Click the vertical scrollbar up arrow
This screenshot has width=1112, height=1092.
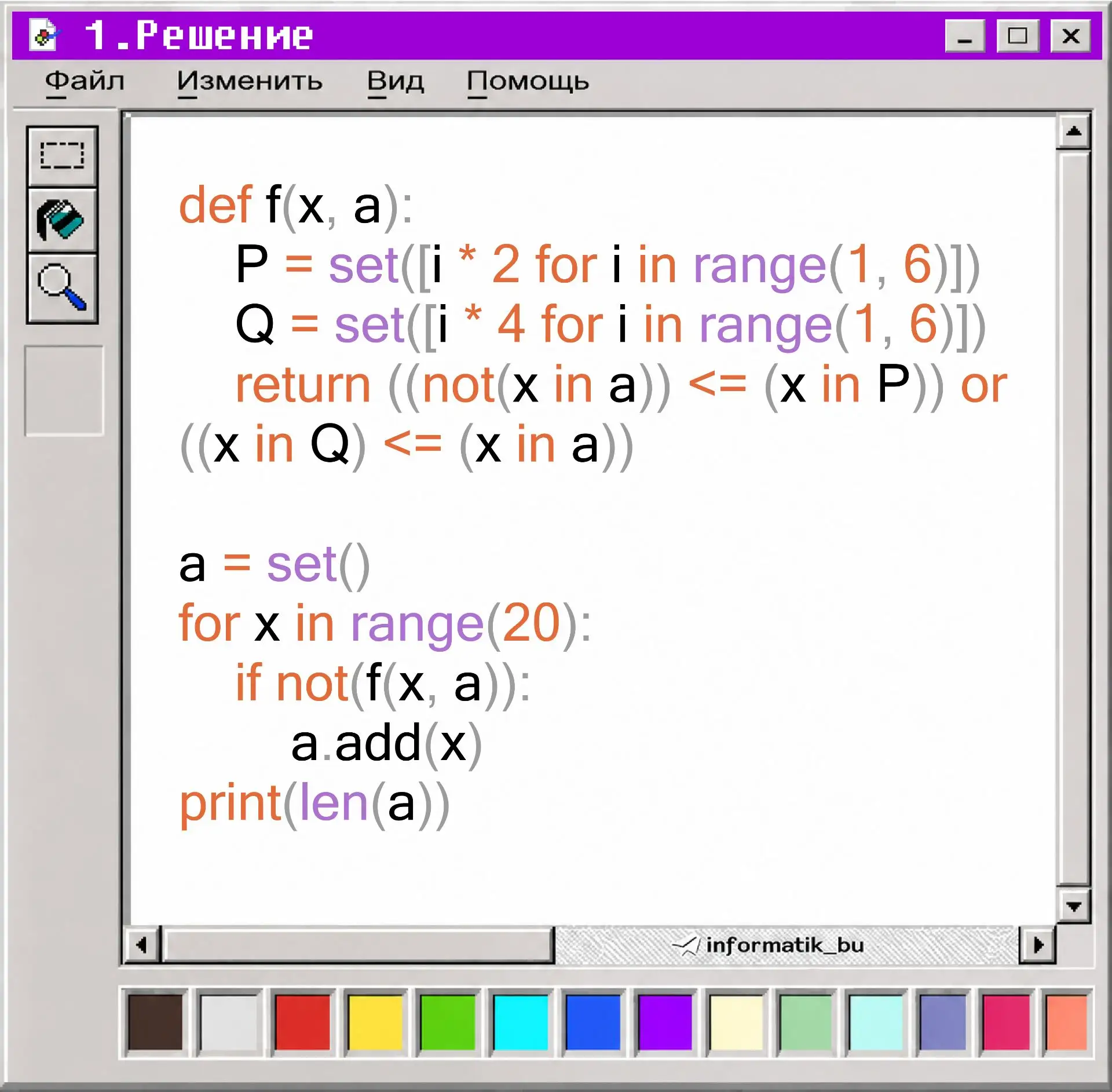point(1074,132)
